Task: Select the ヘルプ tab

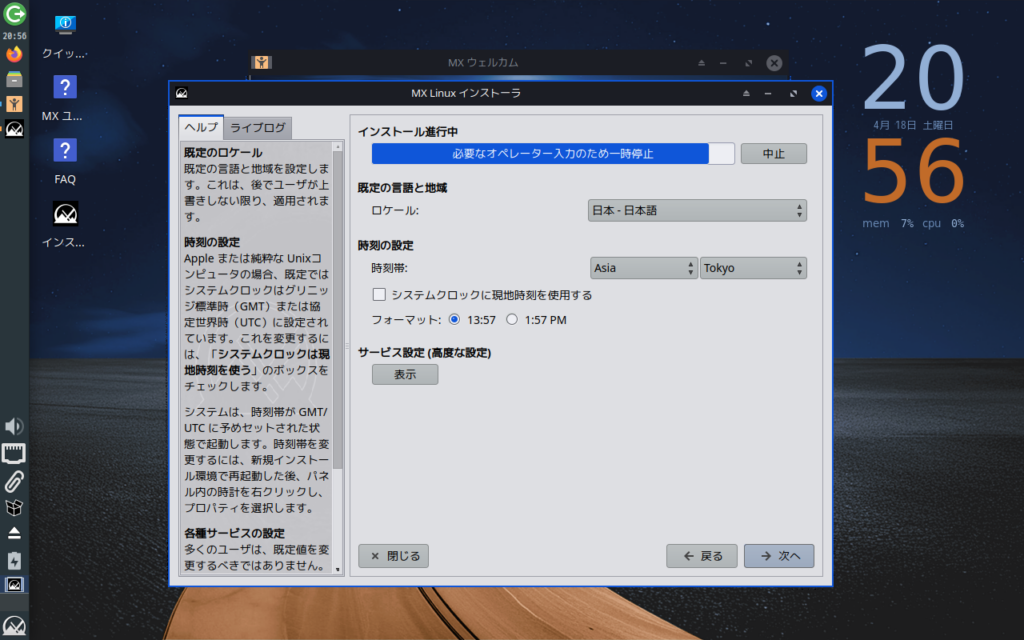Action: (x=200, y=128)
